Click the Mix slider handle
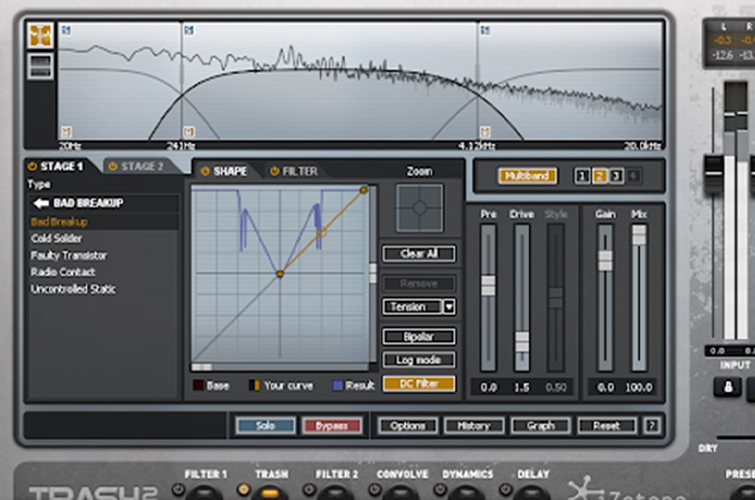 tap(639, 235)
